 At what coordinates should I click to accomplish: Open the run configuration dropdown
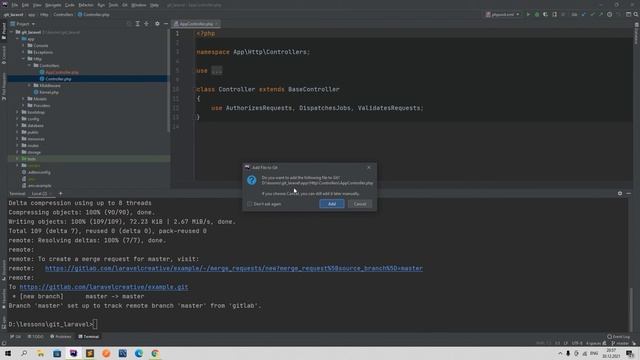(503, 14)
